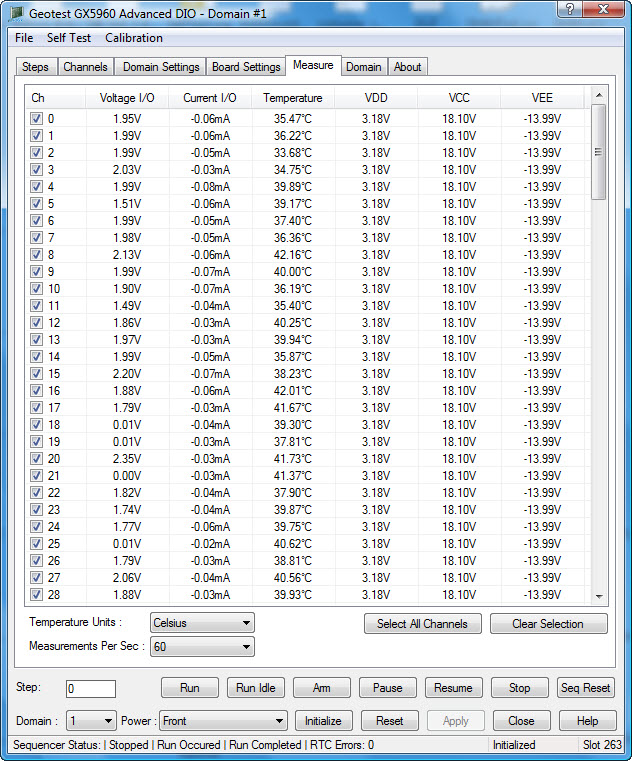Viewport: 632px width, 761px height.
Task: Click the Initialized status bar text
Action: click(514, 744)
